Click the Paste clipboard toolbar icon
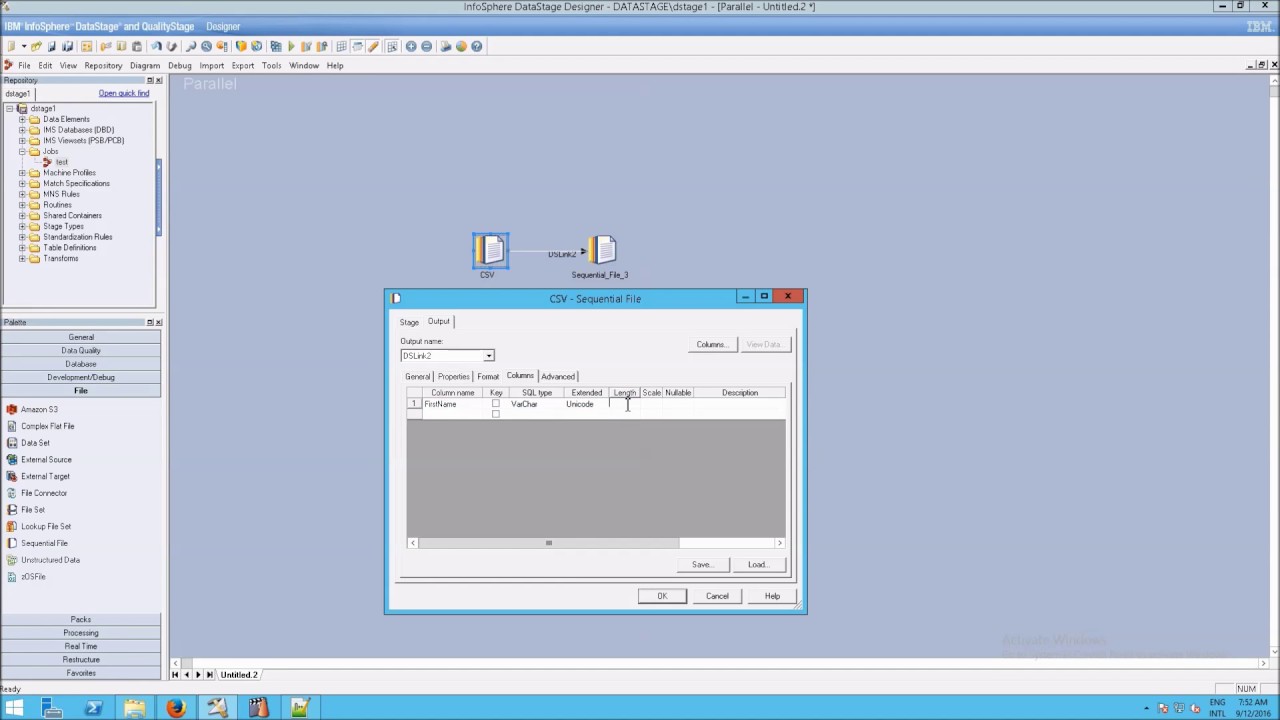The width and height of the screenshot is (1280, 720). [x=137, y=46]
